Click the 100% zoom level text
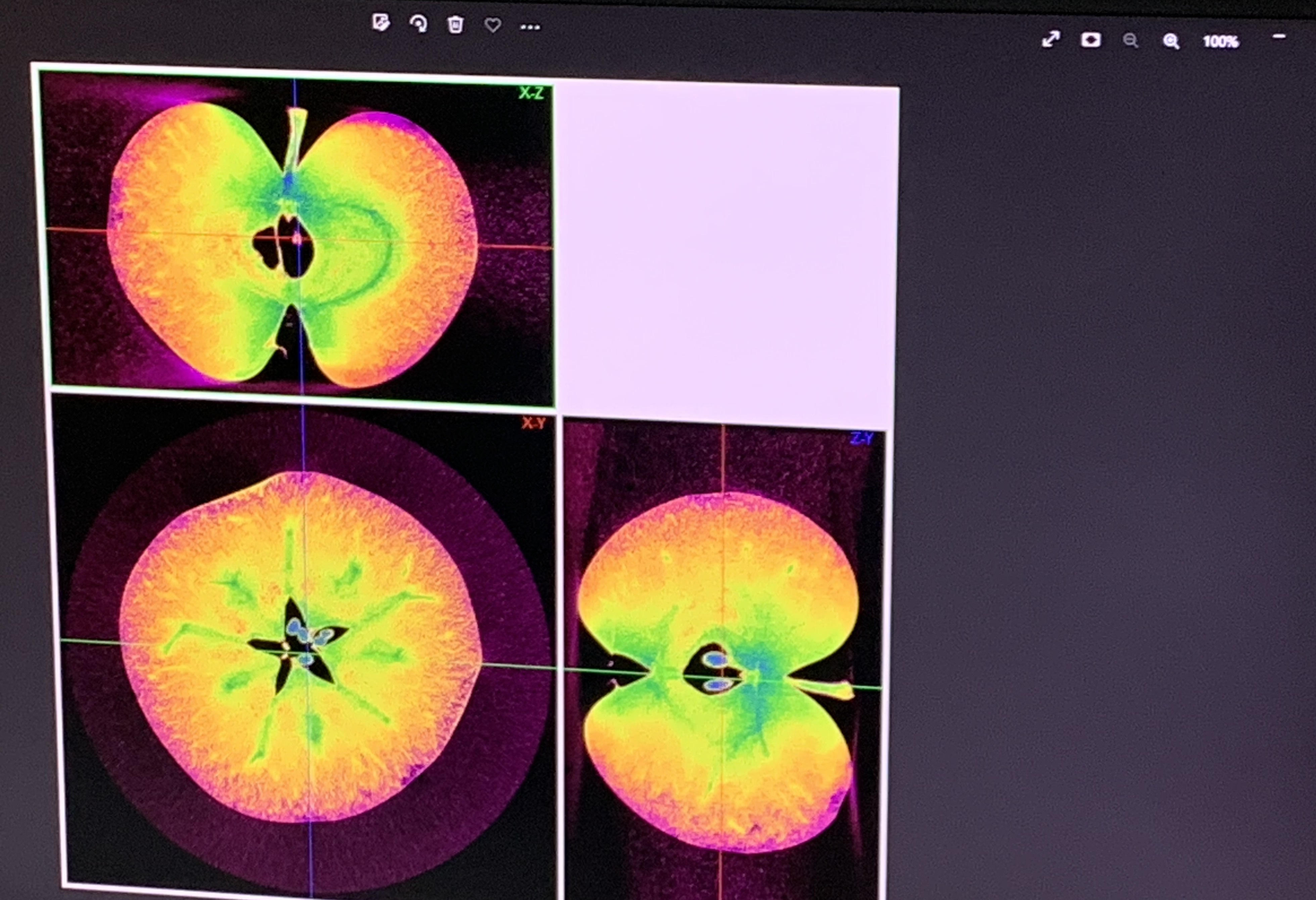The height and width of the screenshot is (900, 1316). pyautogui.click(x=1221, y=41)
